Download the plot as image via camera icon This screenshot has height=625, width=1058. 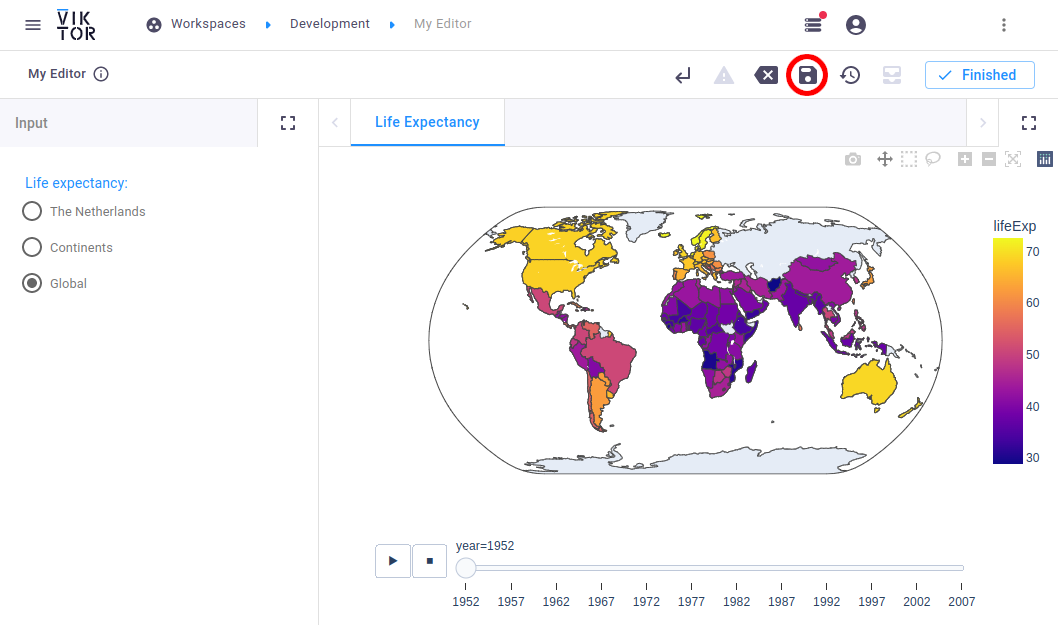click(x=852, y=159)
